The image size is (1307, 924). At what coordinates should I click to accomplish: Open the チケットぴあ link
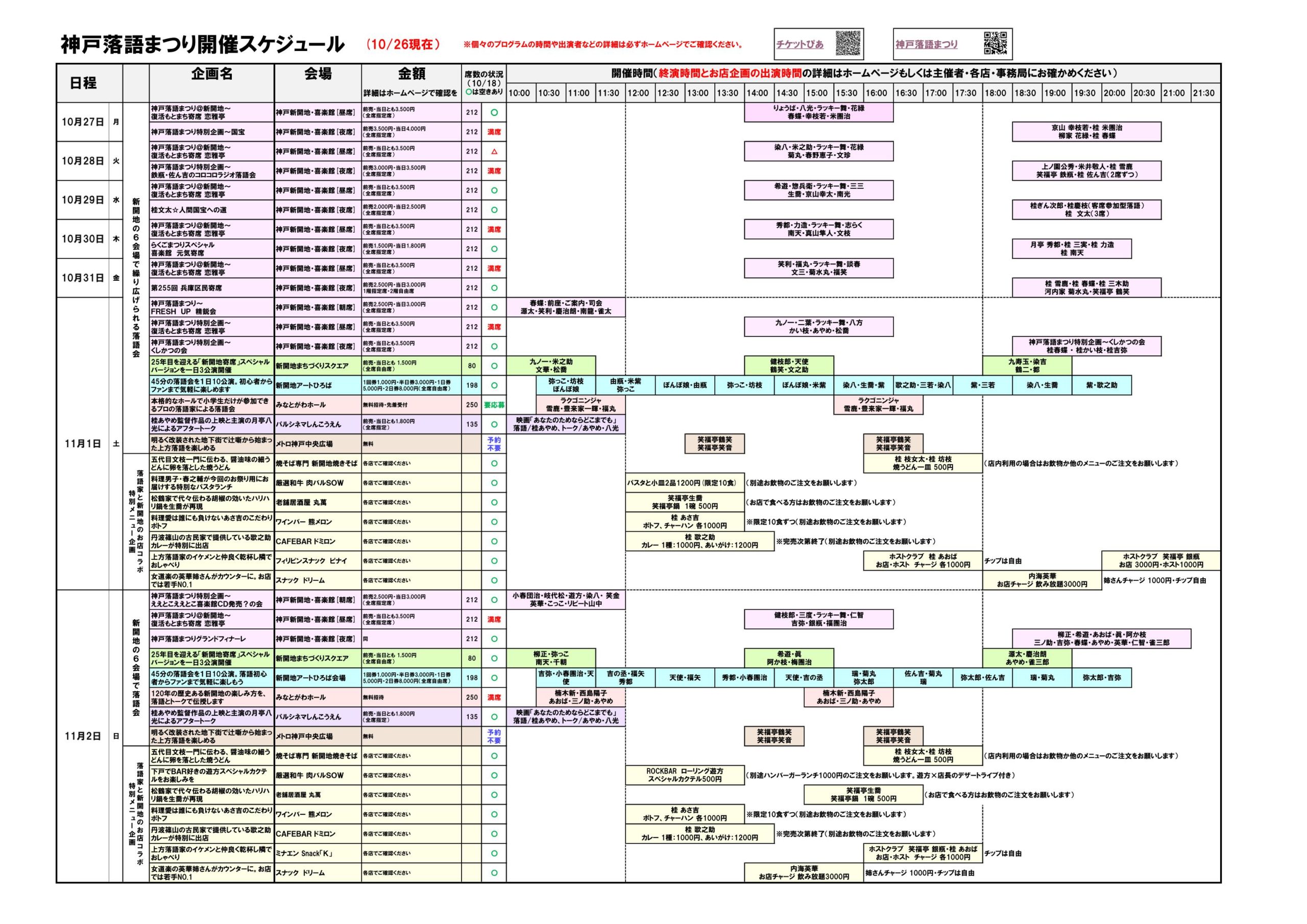(800, 44)
